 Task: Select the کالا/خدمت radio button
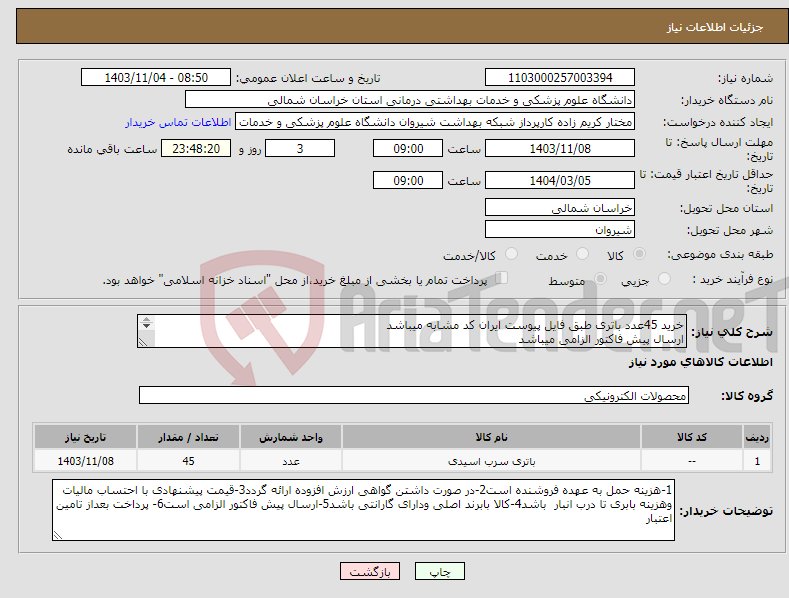coord(511,254)
